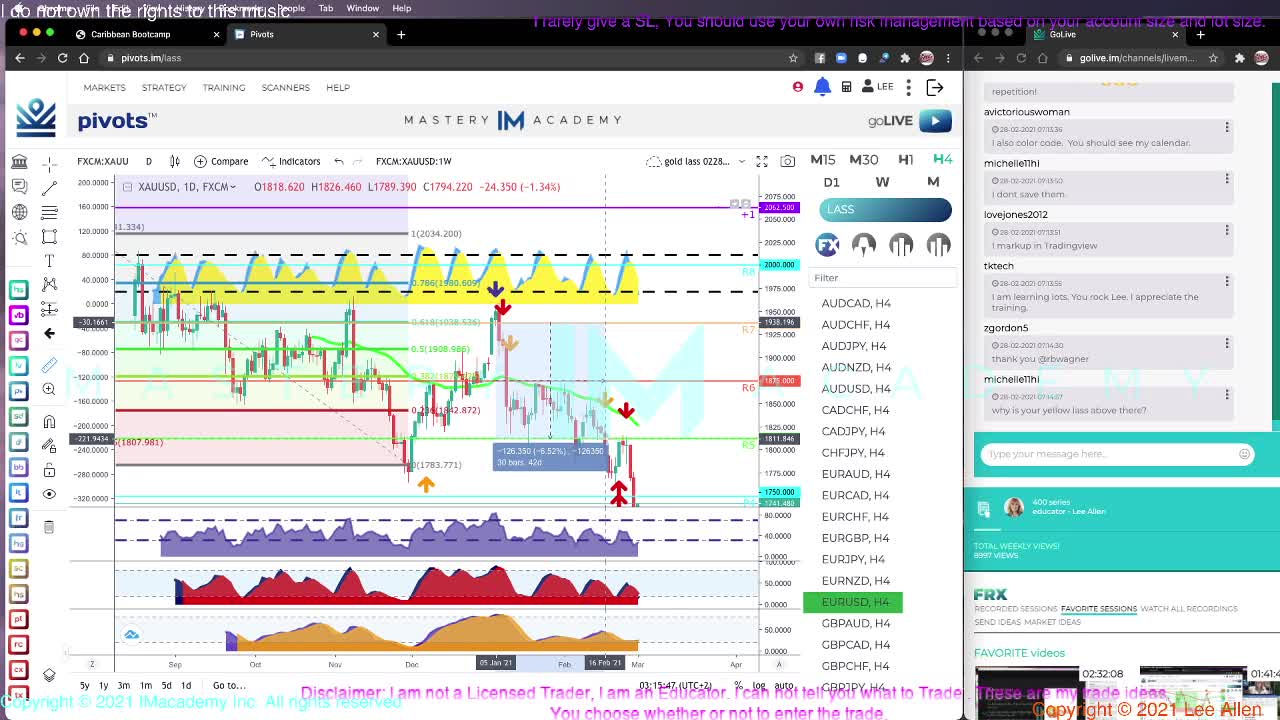Toggle magnet mode in drawing toolbar
Screen dimensions: 1280x720
click(49, 422)
